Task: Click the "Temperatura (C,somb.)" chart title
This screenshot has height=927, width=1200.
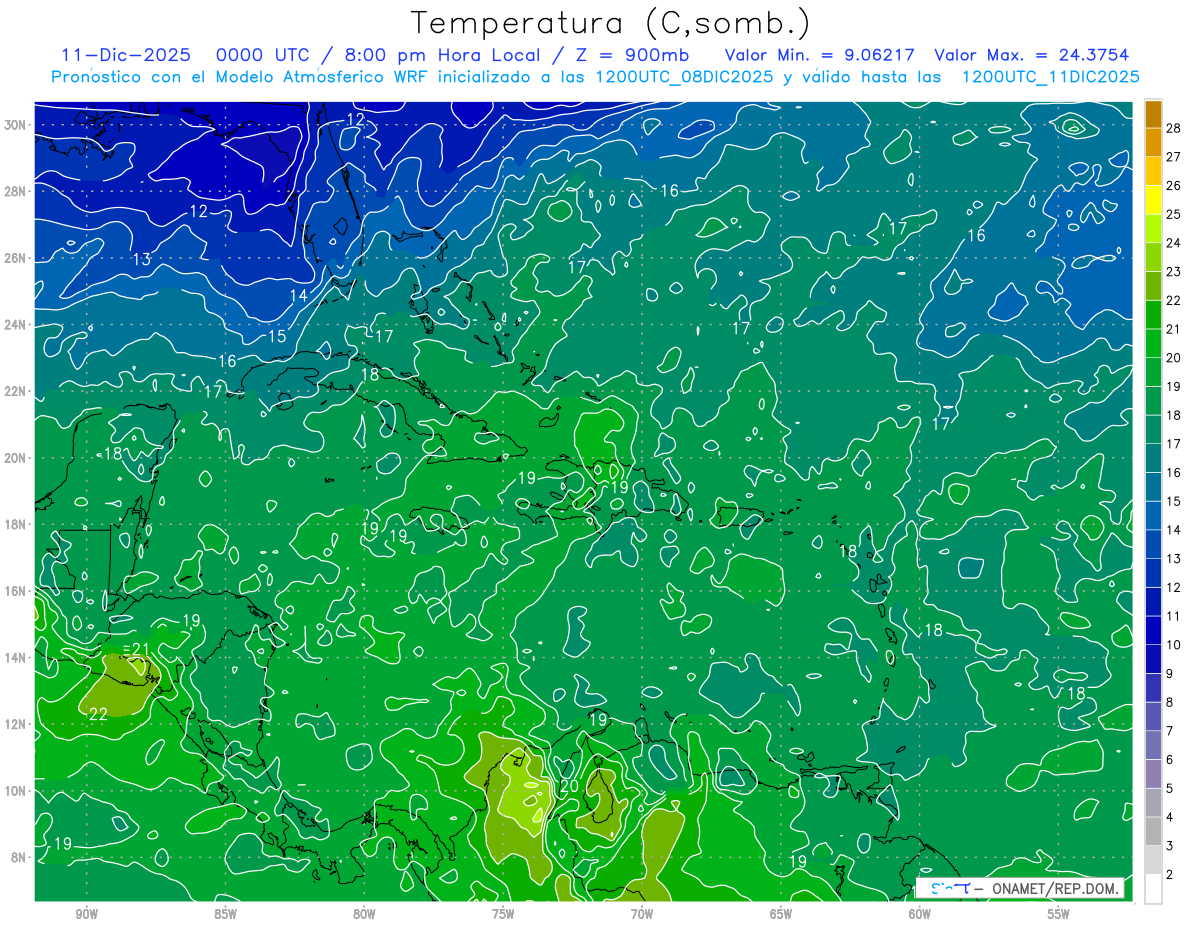Action: [610, 22]
